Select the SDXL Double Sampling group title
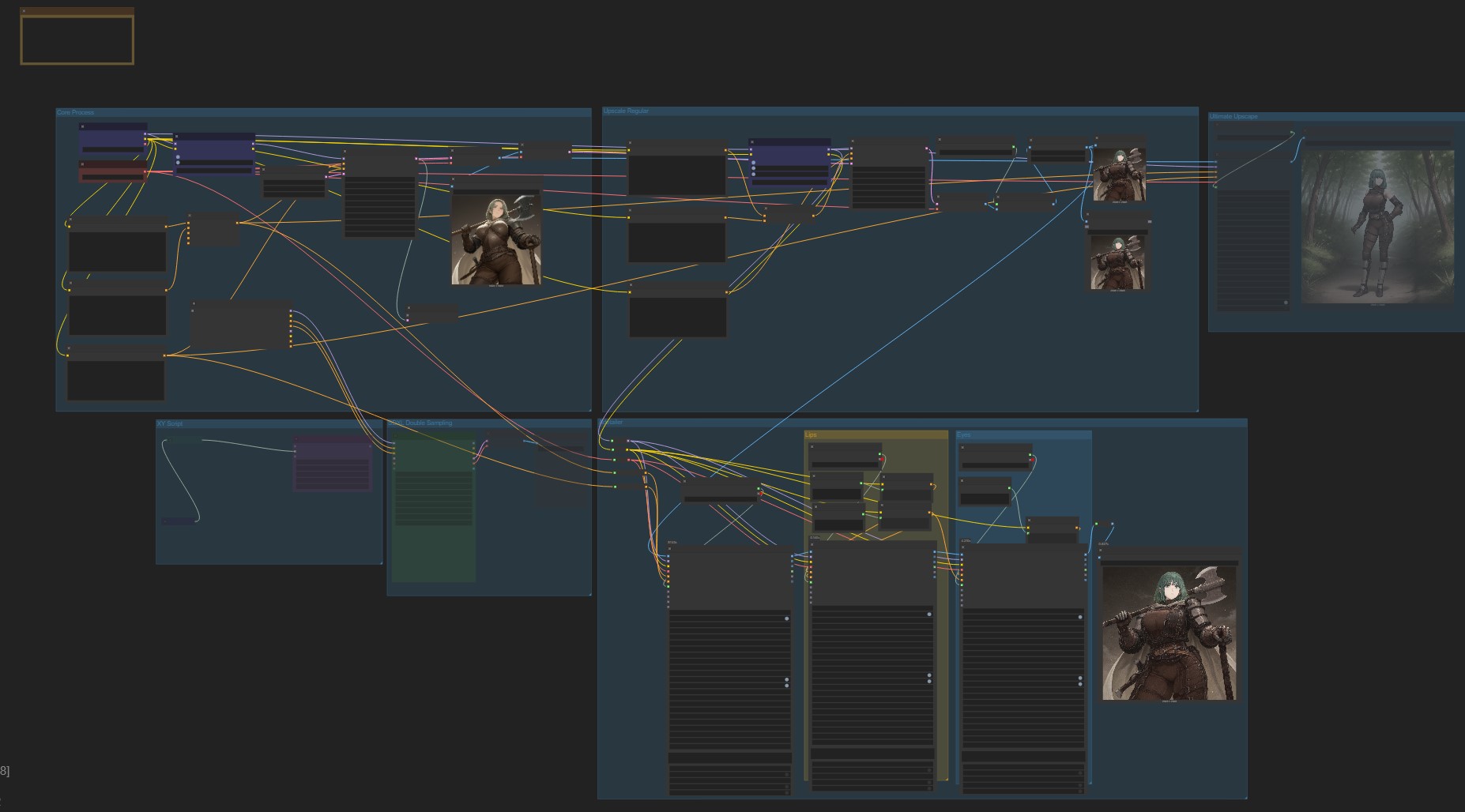Screen dimensions: 1465x812 click(420, 423)
